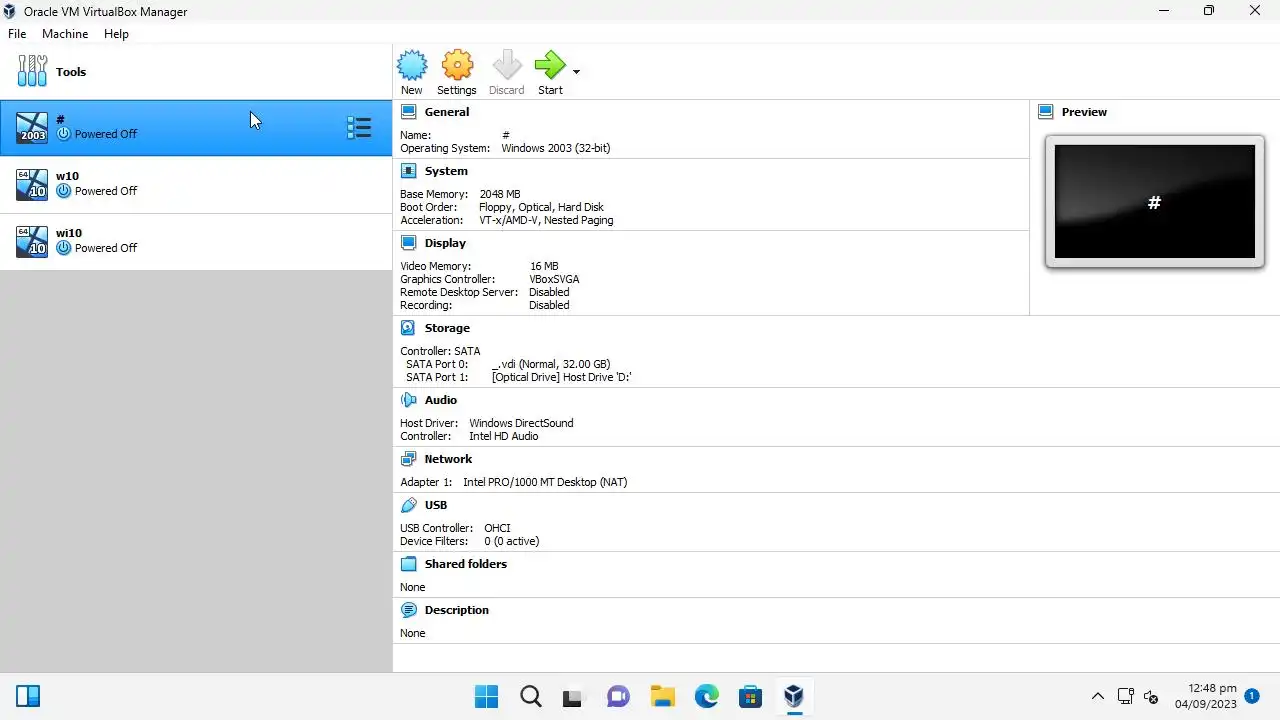Click the General section monitor icon
This screenshot has height=720, width=1280.
[x=408, y=112]
